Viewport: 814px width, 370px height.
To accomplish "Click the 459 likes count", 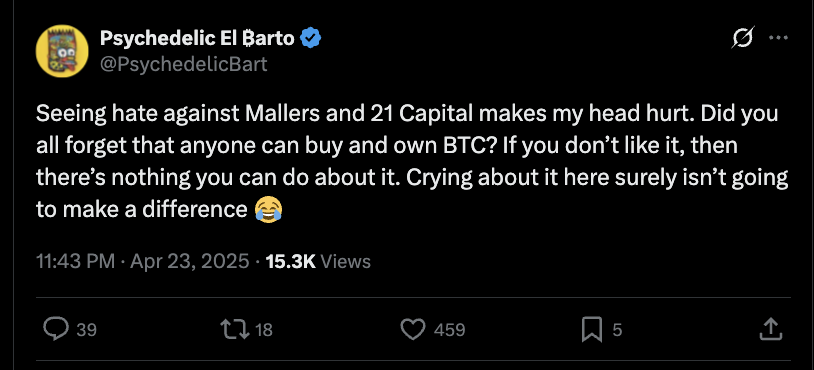I will pos(449,330).
